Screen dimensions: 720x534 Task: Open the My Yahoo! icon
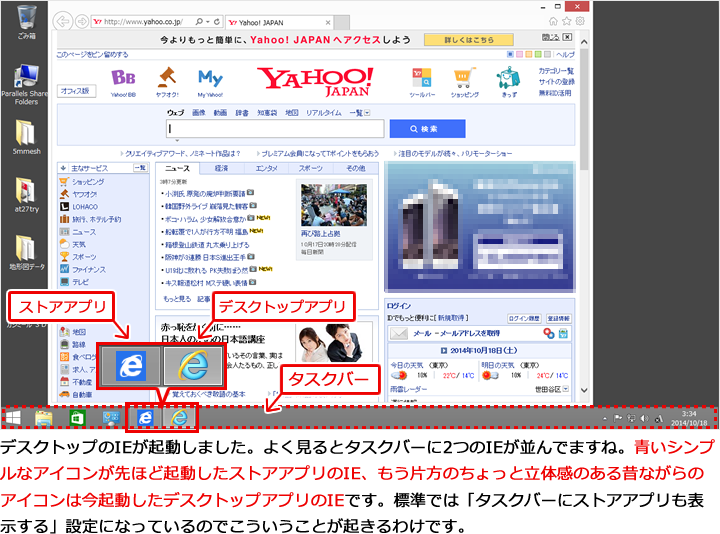(x=210, y=78)
